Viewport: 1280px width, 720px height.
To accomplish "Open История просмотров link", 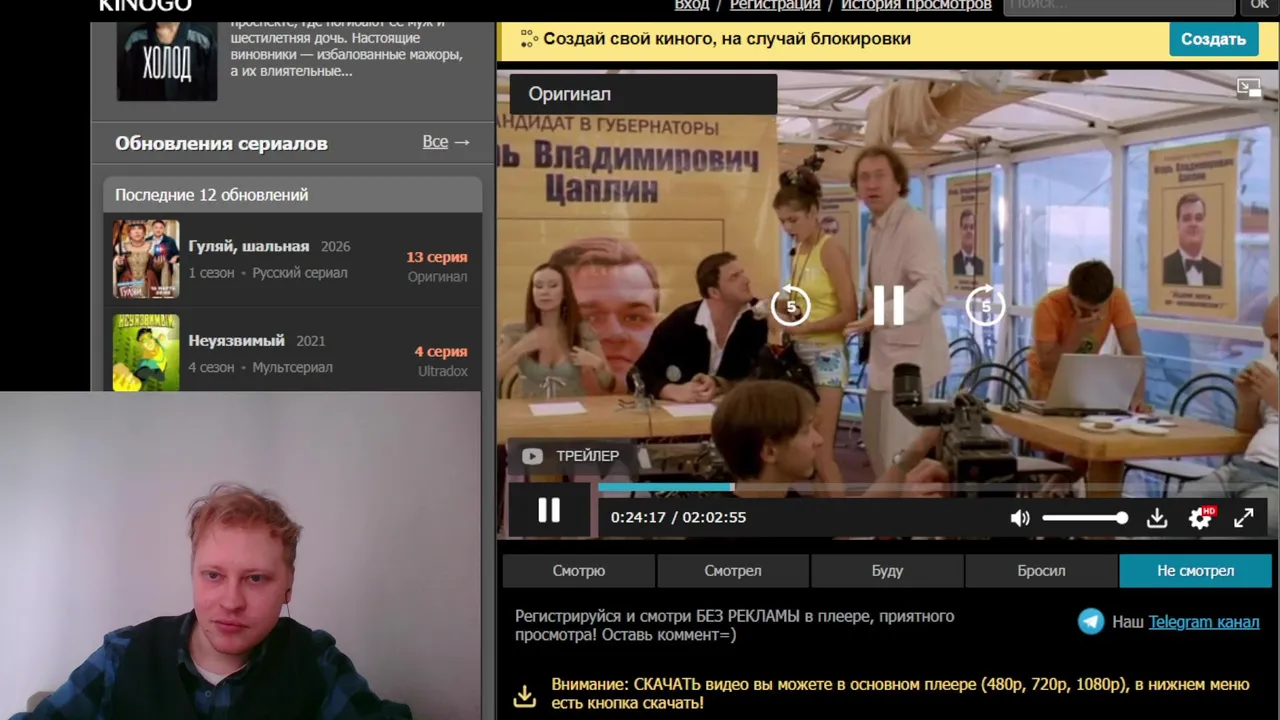I will [x=916, y=5].
